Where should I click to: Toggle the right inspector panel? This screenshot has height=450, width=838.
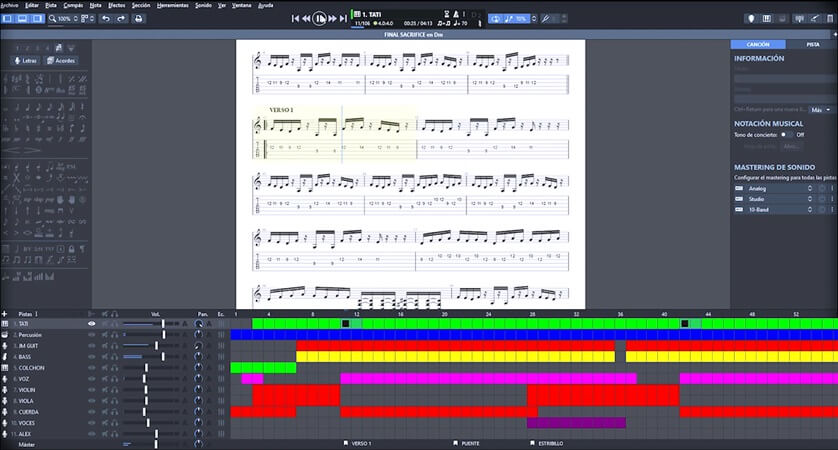[x=37, y=19]
